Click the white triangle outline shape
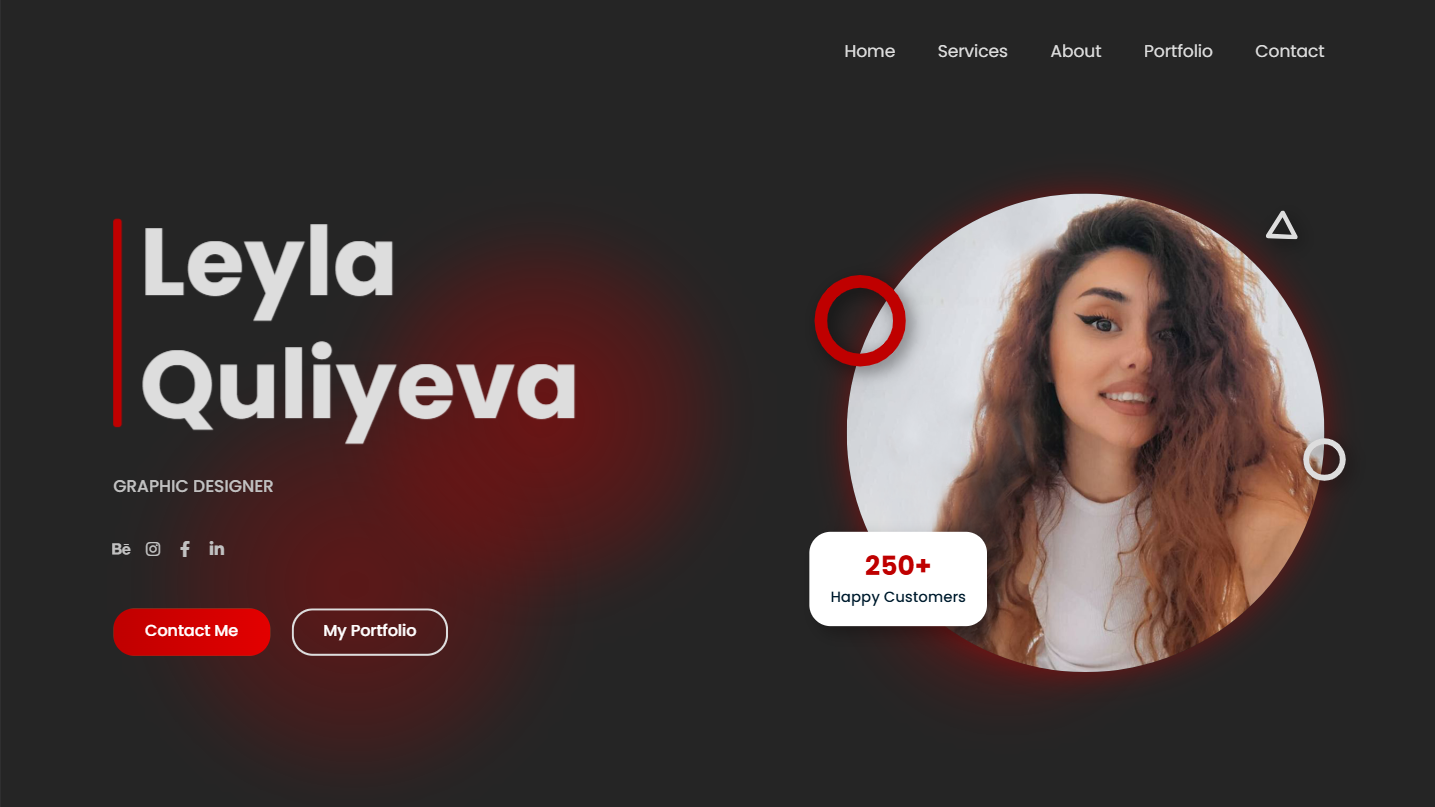Screen dimensions: 1435x807 1281,226
